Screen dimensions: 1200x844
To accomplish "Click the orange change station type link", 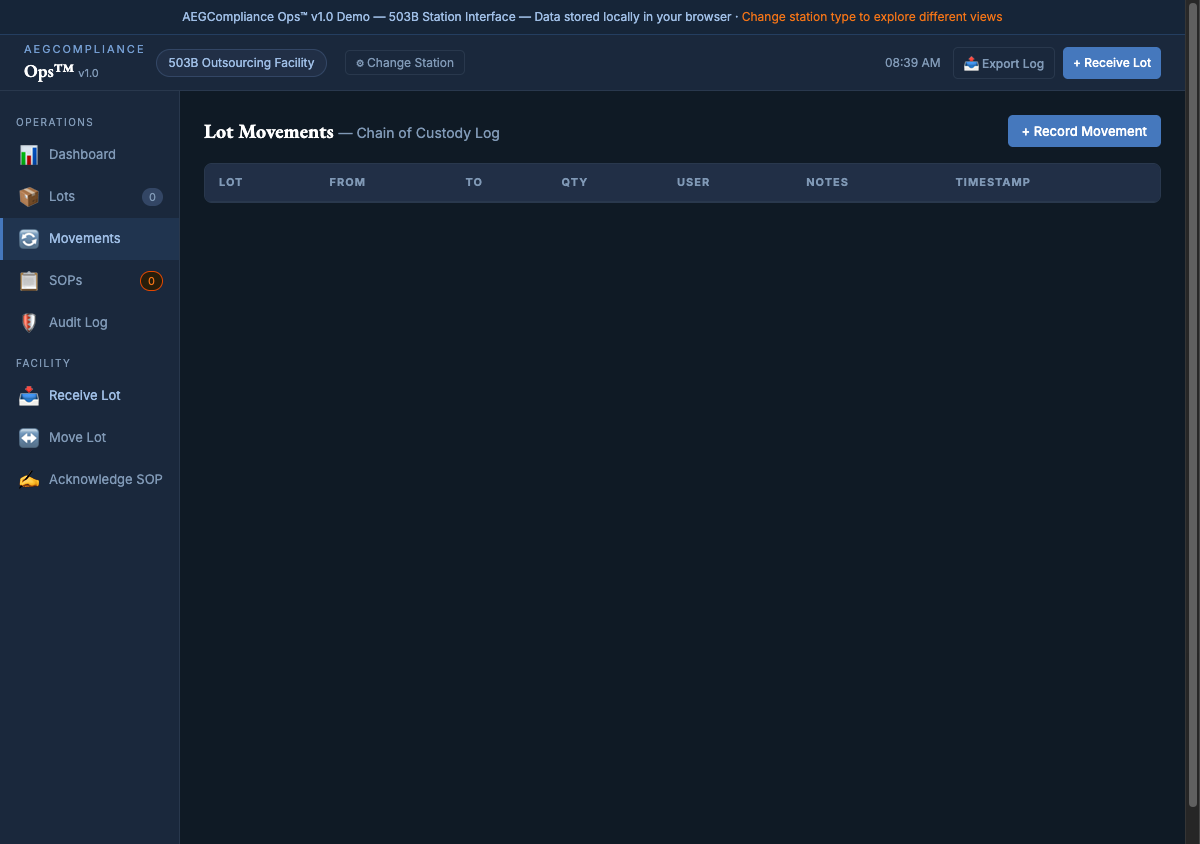I will (871, 17).
